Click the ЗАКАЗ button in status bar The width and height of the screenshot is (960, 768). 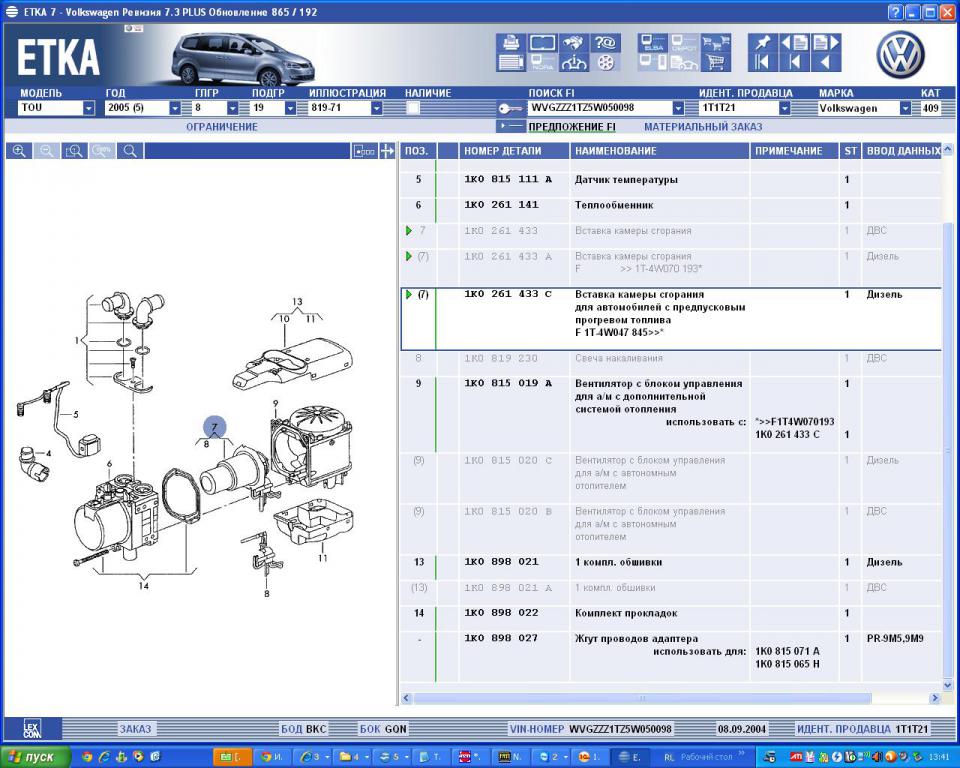135,729
